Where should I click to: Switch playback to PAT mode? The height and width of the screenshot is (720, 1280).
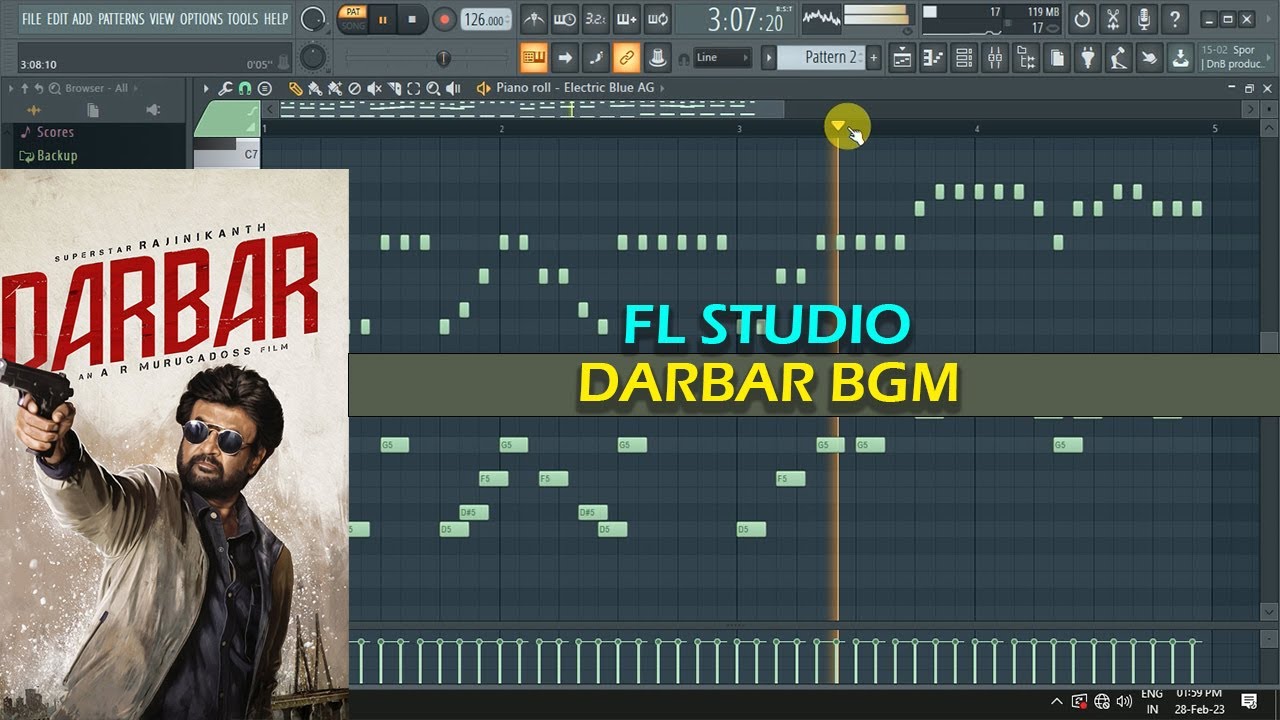(x=351, y=12)
